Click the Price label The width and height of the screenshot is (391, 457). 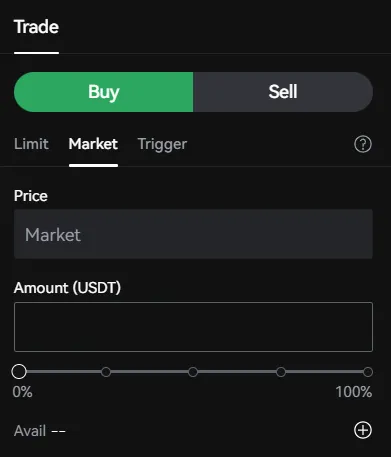31,196
